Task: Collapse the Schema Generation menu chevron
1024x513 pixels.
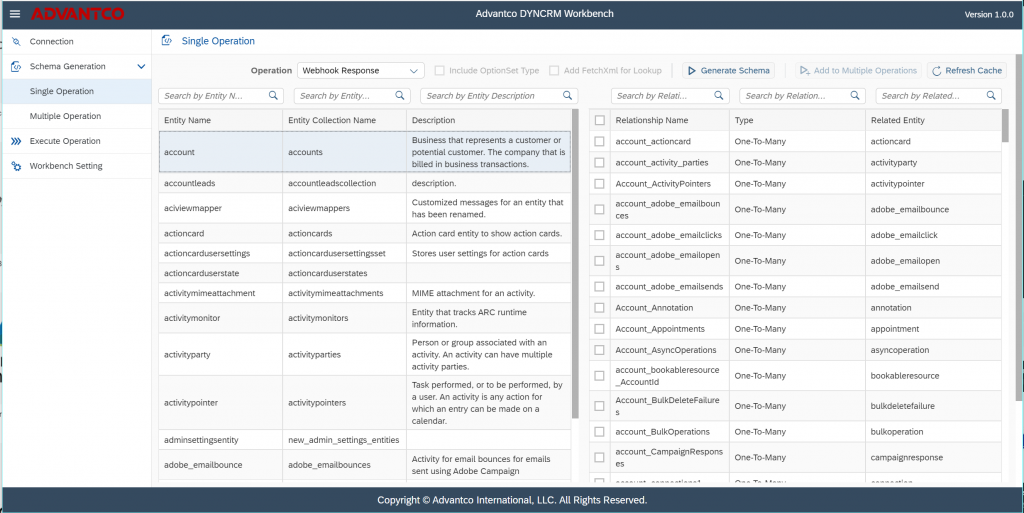Action: coord(141,66)
